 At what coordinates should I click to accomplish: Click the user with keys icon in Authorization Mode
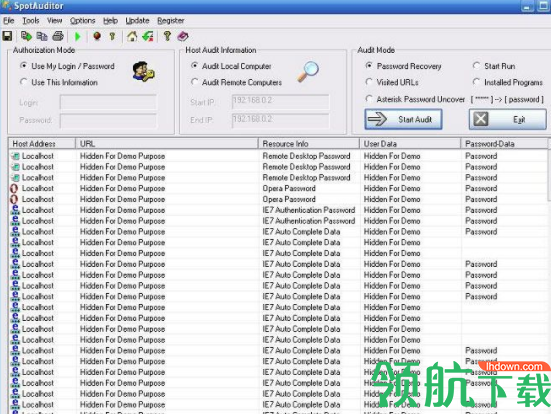[x=143, y=72]
